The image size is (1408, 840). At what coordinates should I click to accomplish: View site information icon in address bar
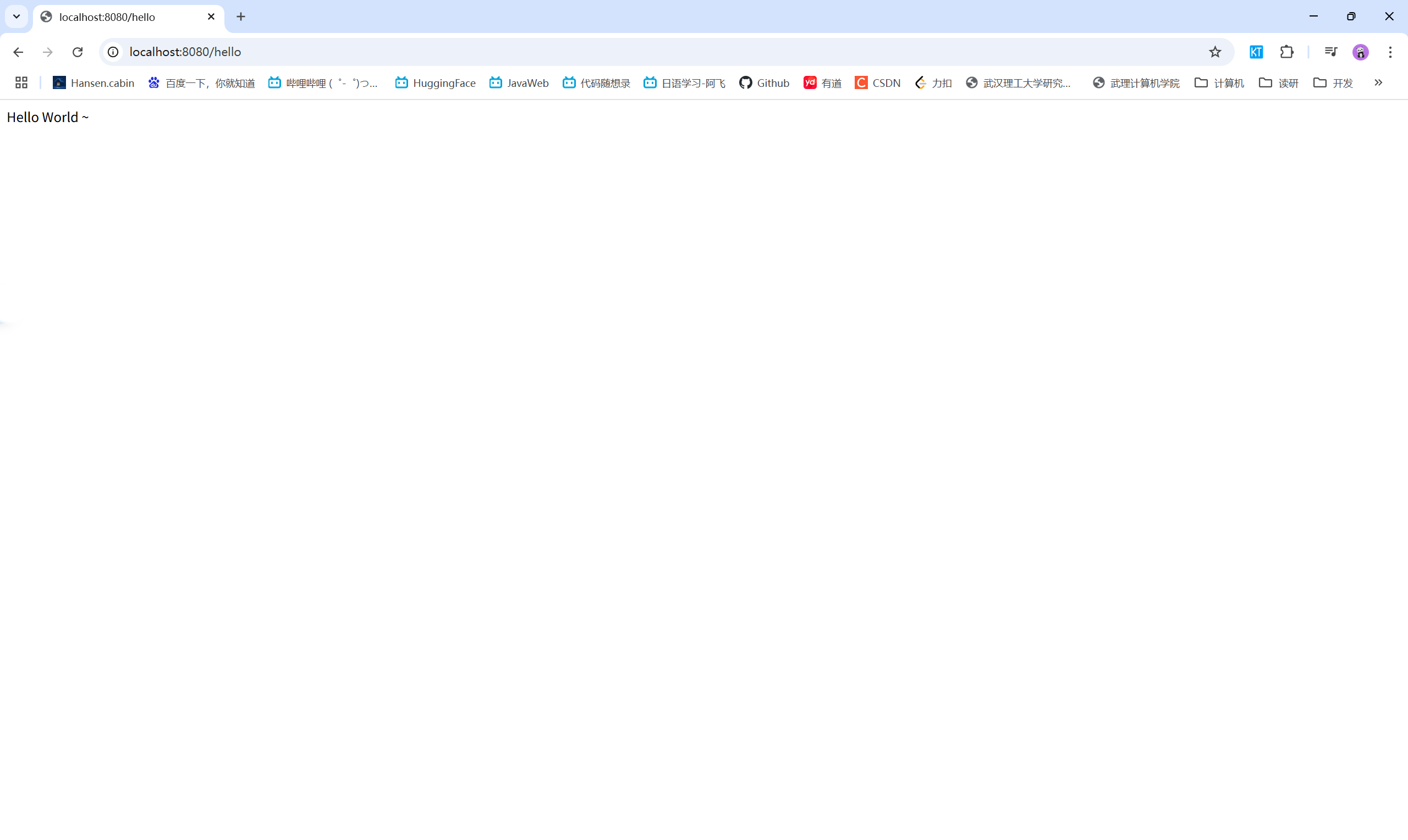pyautogui.click(x=113, y=52)
